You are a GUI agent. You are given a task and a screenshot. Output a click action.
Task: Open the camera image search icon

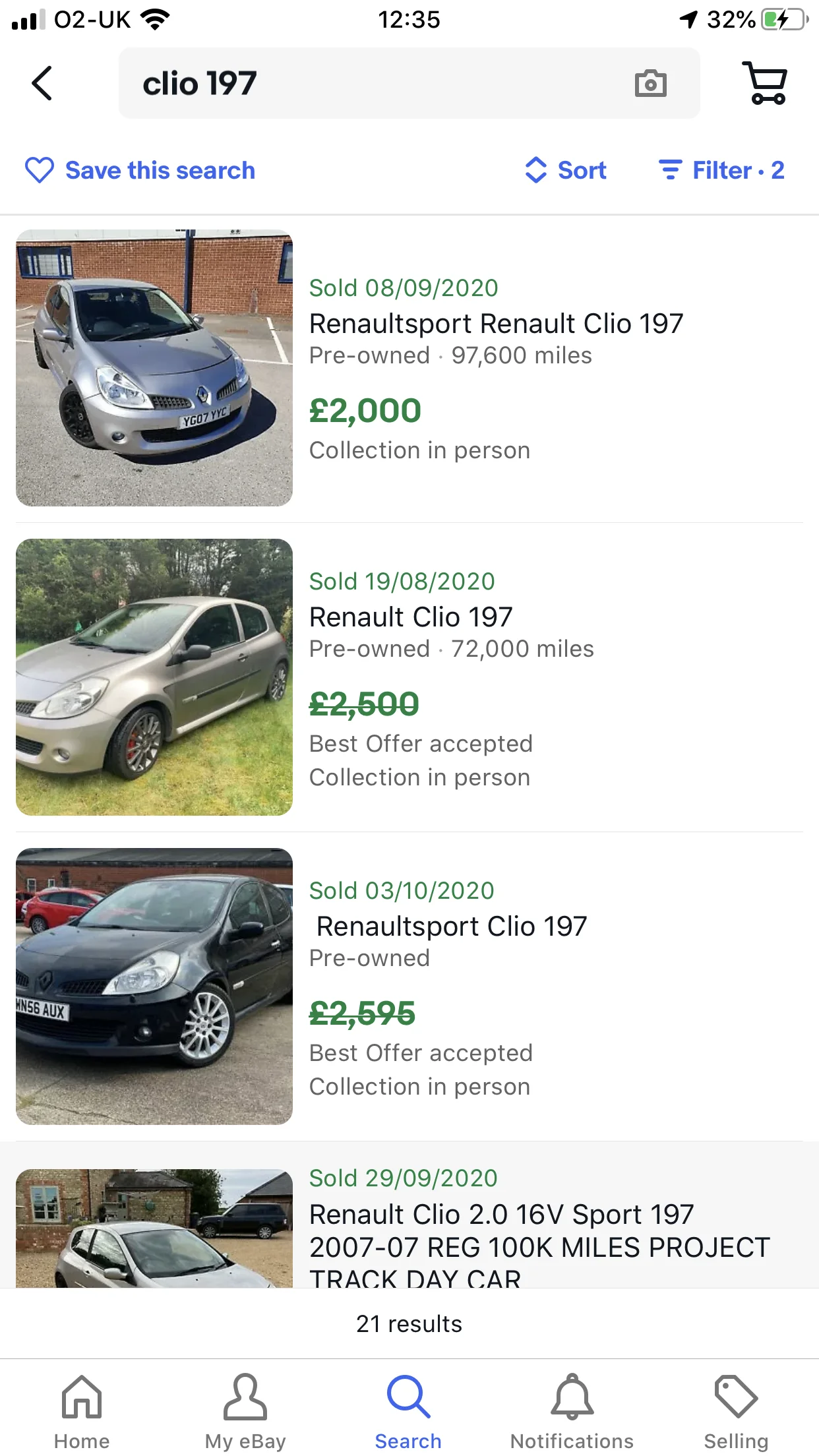[x=650, y=83]
